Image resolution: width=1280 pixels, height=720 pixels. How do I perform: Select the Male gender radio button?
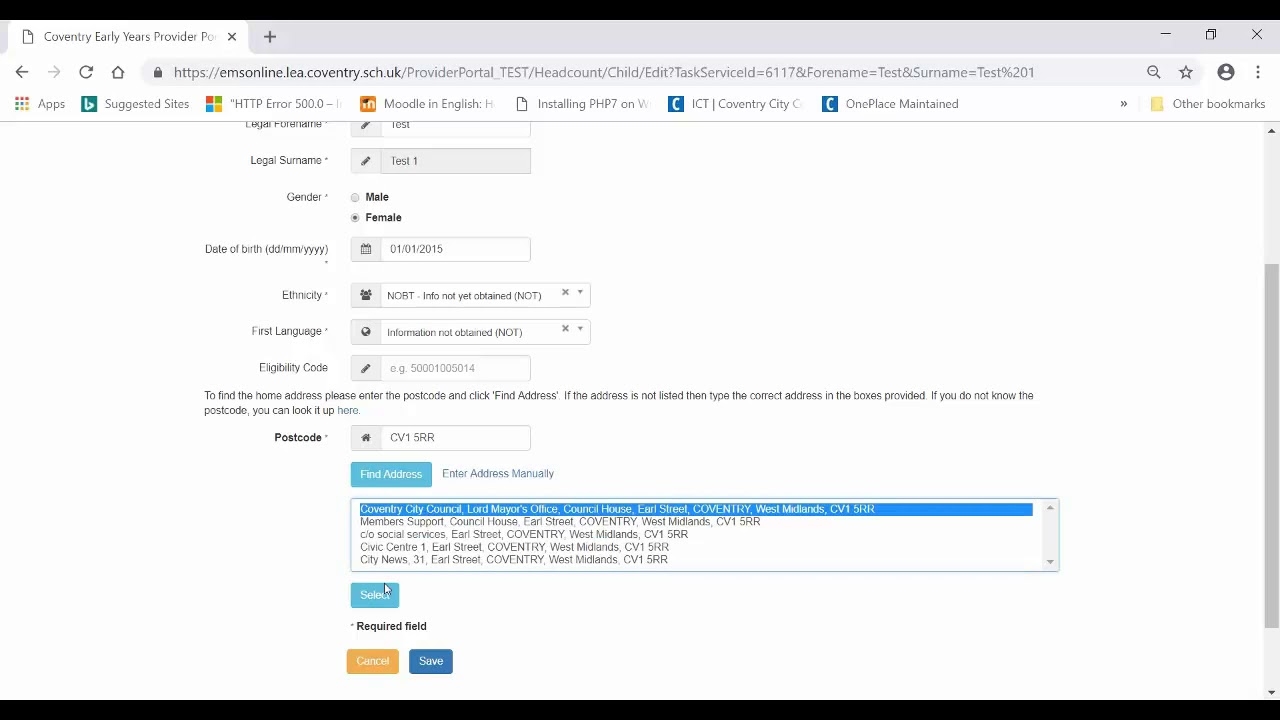pos(355,197)
